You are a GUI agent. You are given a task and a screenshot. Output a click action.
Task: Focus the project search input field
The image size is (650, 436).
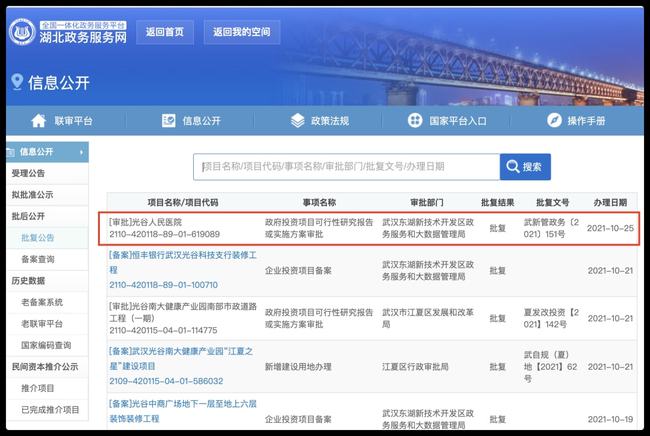(x=347, y=167)
